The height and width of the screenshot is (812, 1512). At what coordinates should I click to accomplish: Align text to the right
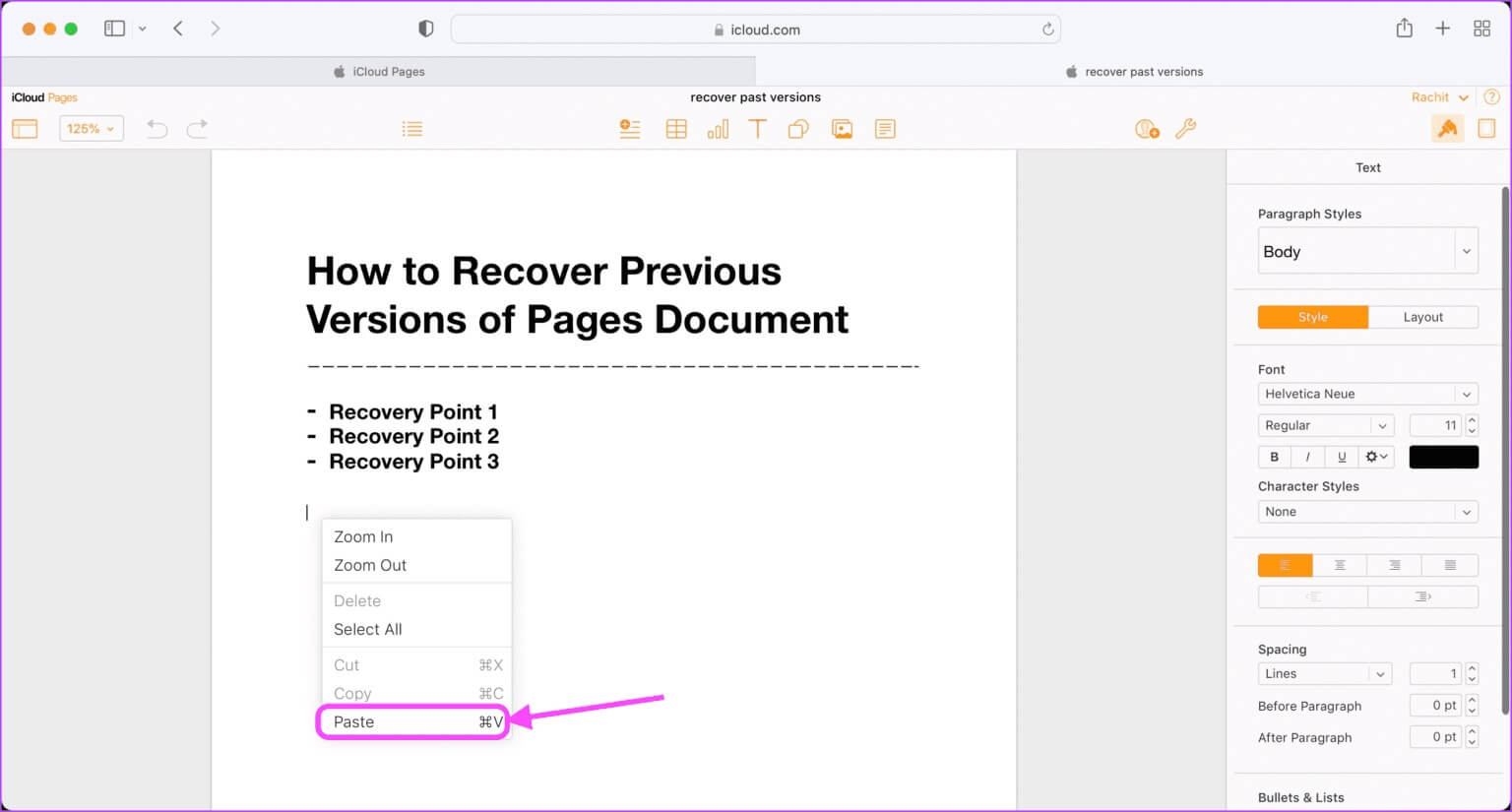[1395, 565]
